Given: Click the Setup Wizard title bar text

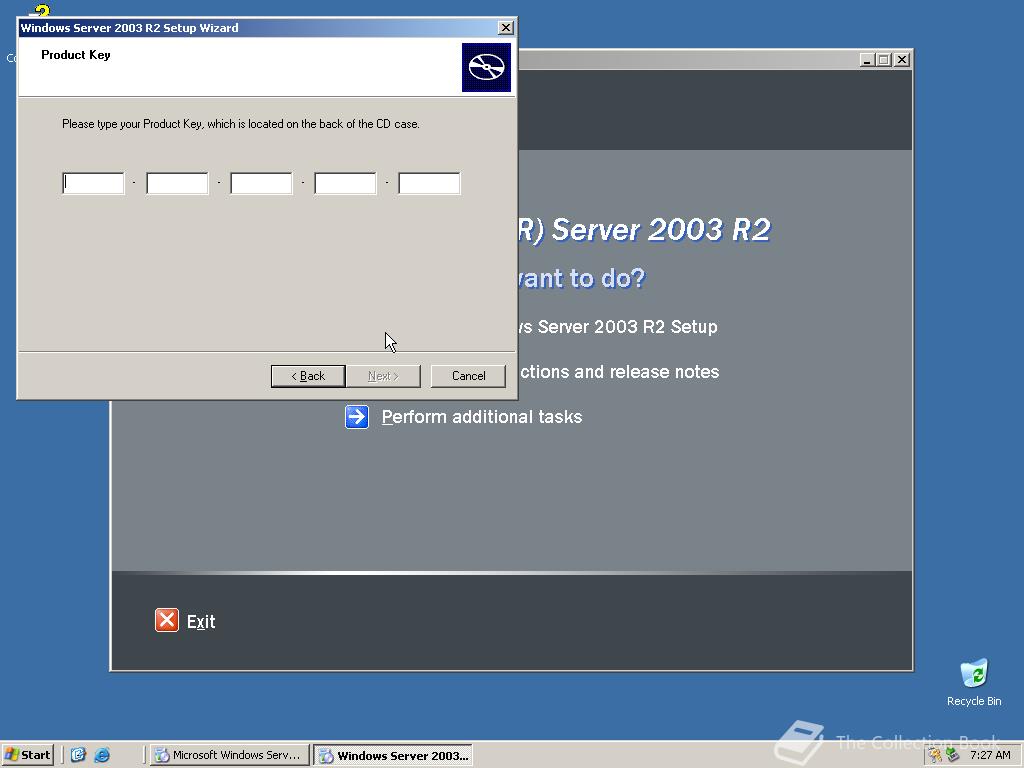Looking at the screenshot, I should [129, 28].
